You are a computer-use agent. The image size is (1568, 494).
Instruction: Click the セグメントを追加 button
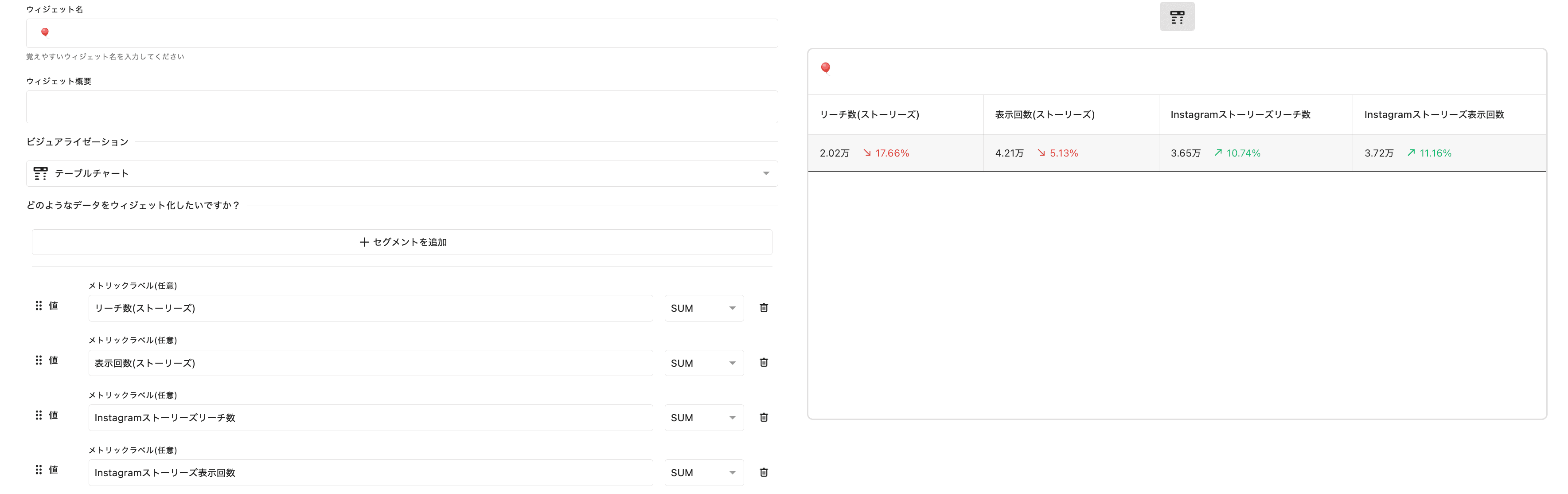(402, 242)
